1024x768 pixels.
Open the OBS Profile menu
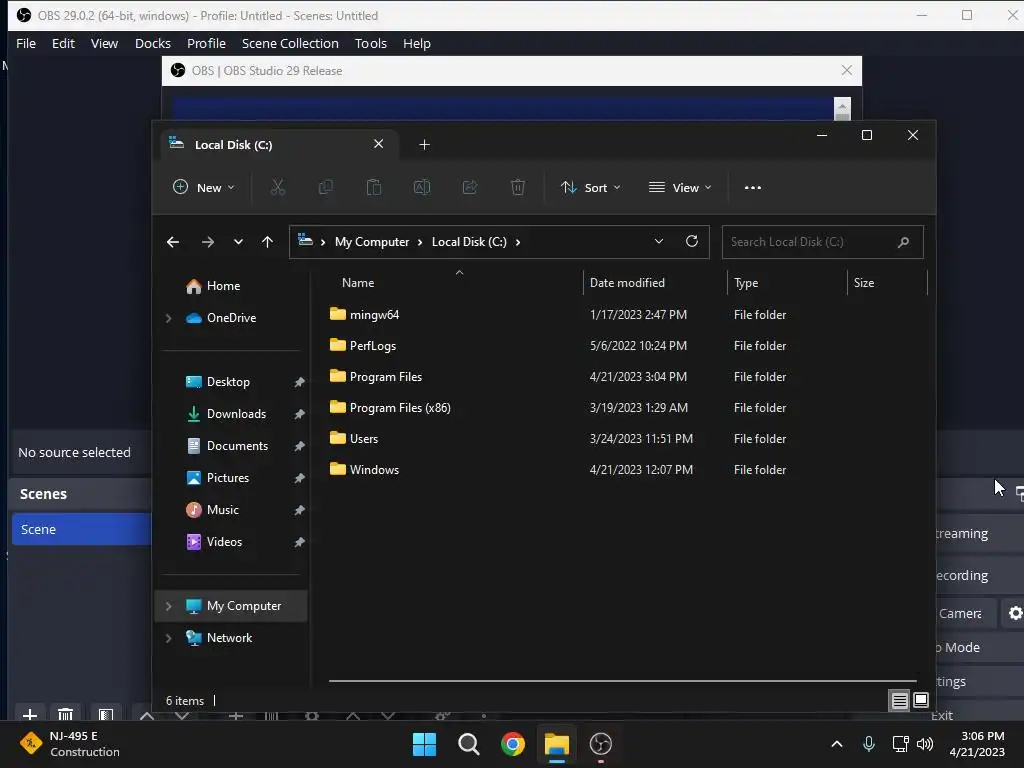coord(206,43)
